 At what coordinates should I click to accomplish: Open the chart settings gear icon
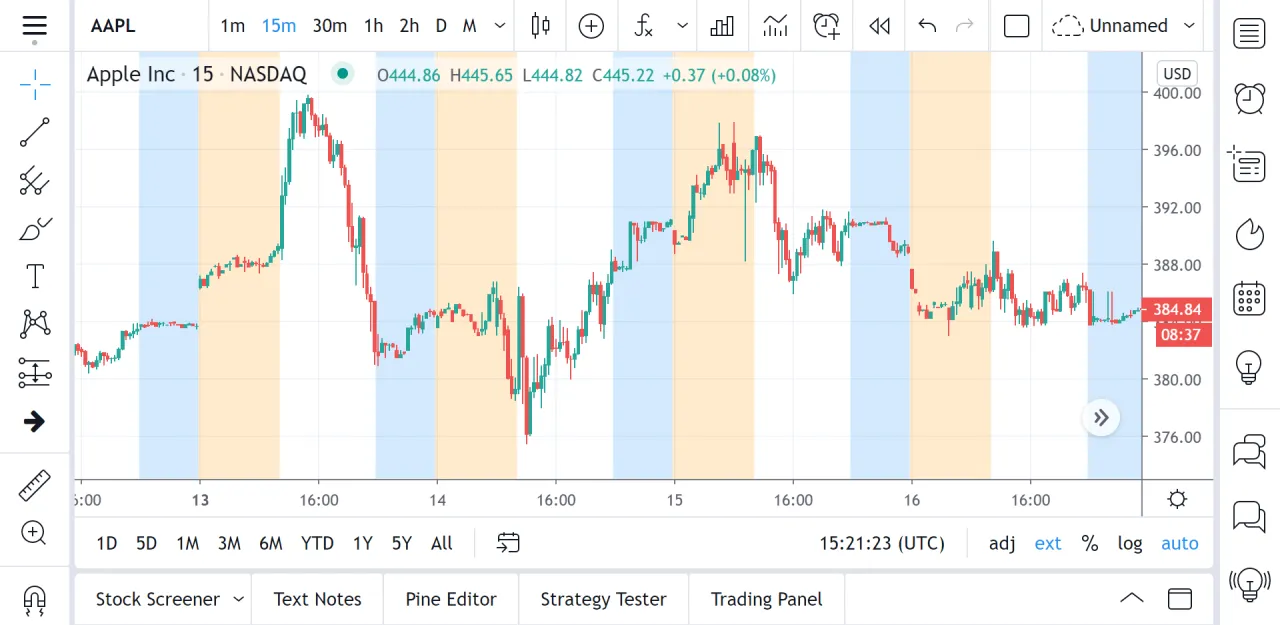click(x=1177, y=500)
